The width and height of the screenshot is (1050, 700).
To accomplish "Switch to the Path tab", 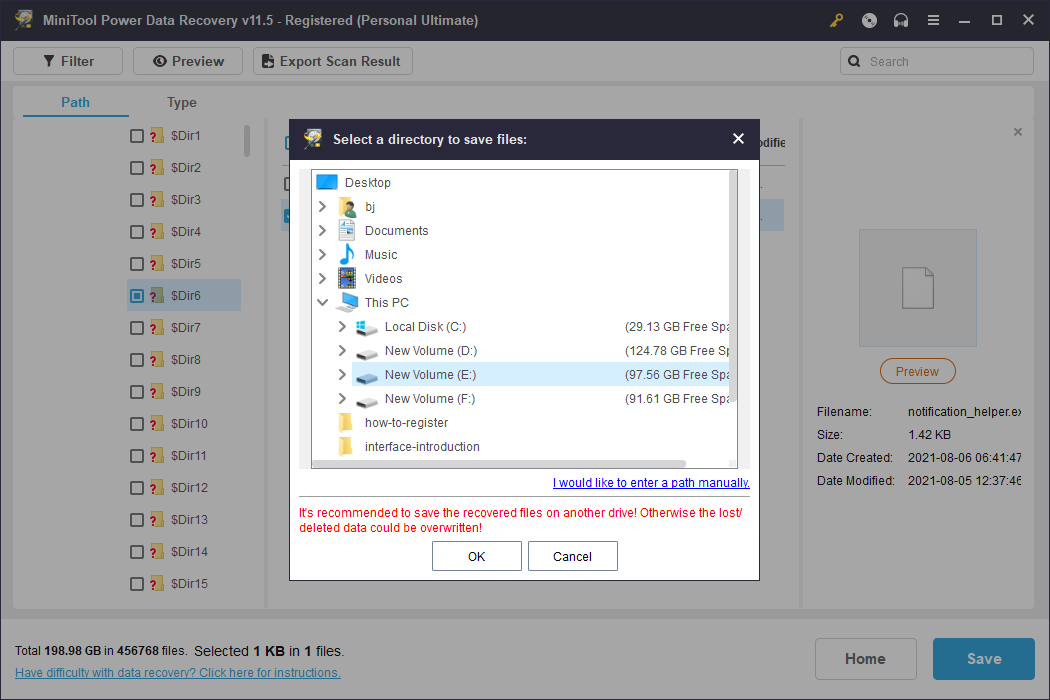I will click(75, 102).
